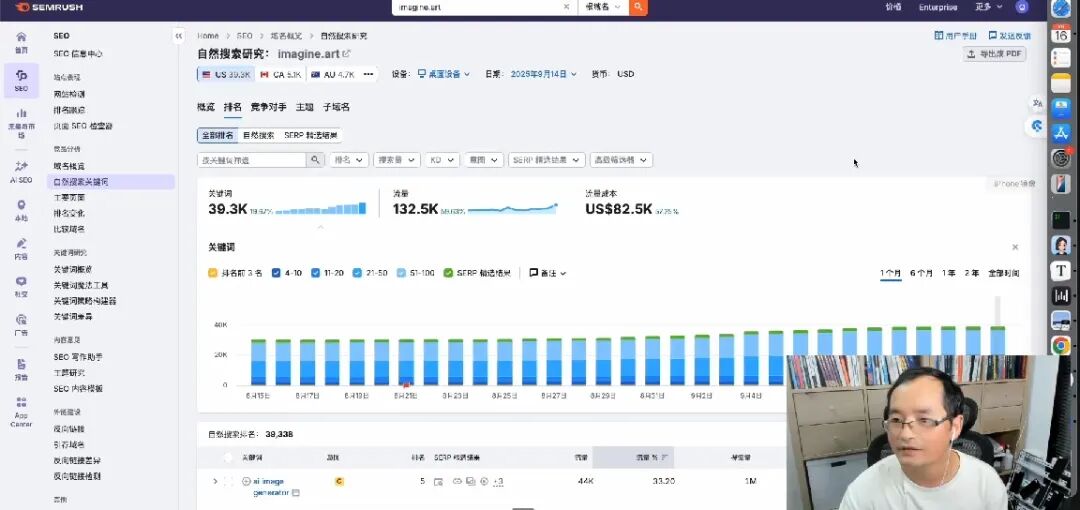This screenshot has width=1080, height=510.
Task: Open the Typora T icon in dock
Action: 1061,271
